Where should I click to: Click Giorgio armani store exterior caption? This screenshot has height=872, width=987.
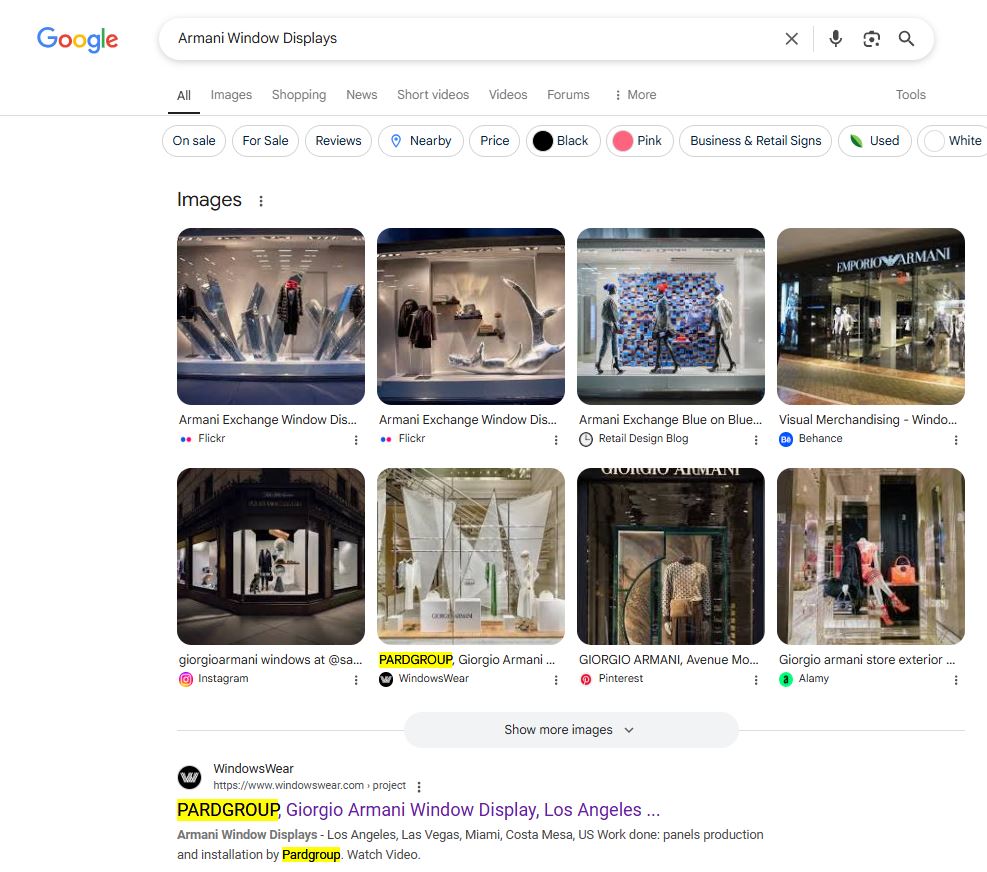click(x=867, y=659)
